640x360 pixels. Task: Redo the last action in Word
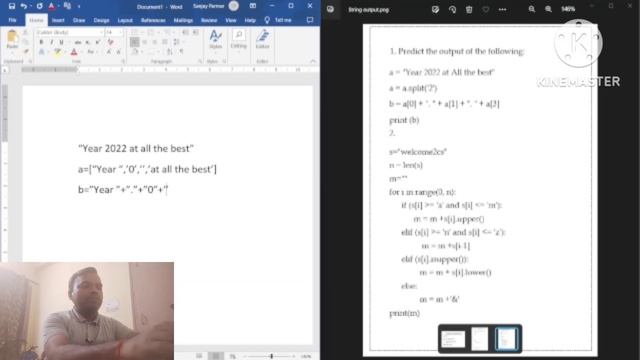39,6
